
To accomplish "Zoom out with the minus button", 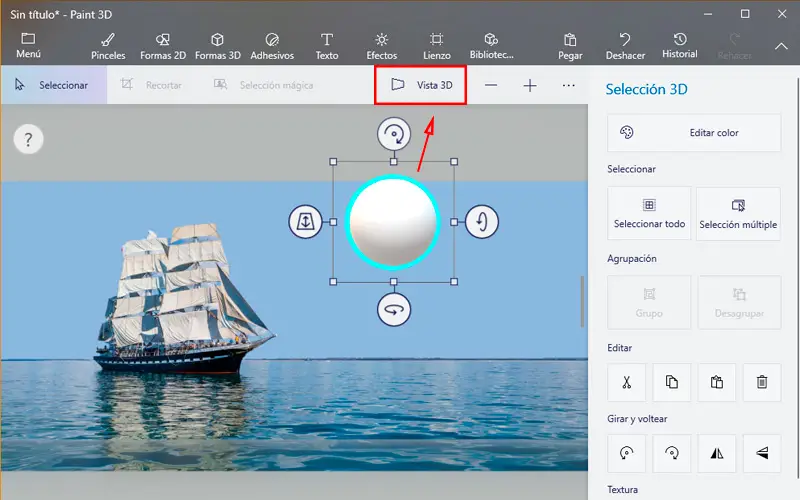I will tap(491, 85).
